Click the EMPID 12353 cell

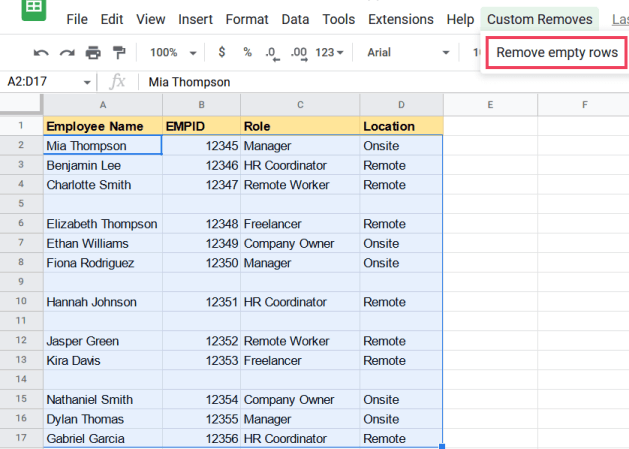201,360
